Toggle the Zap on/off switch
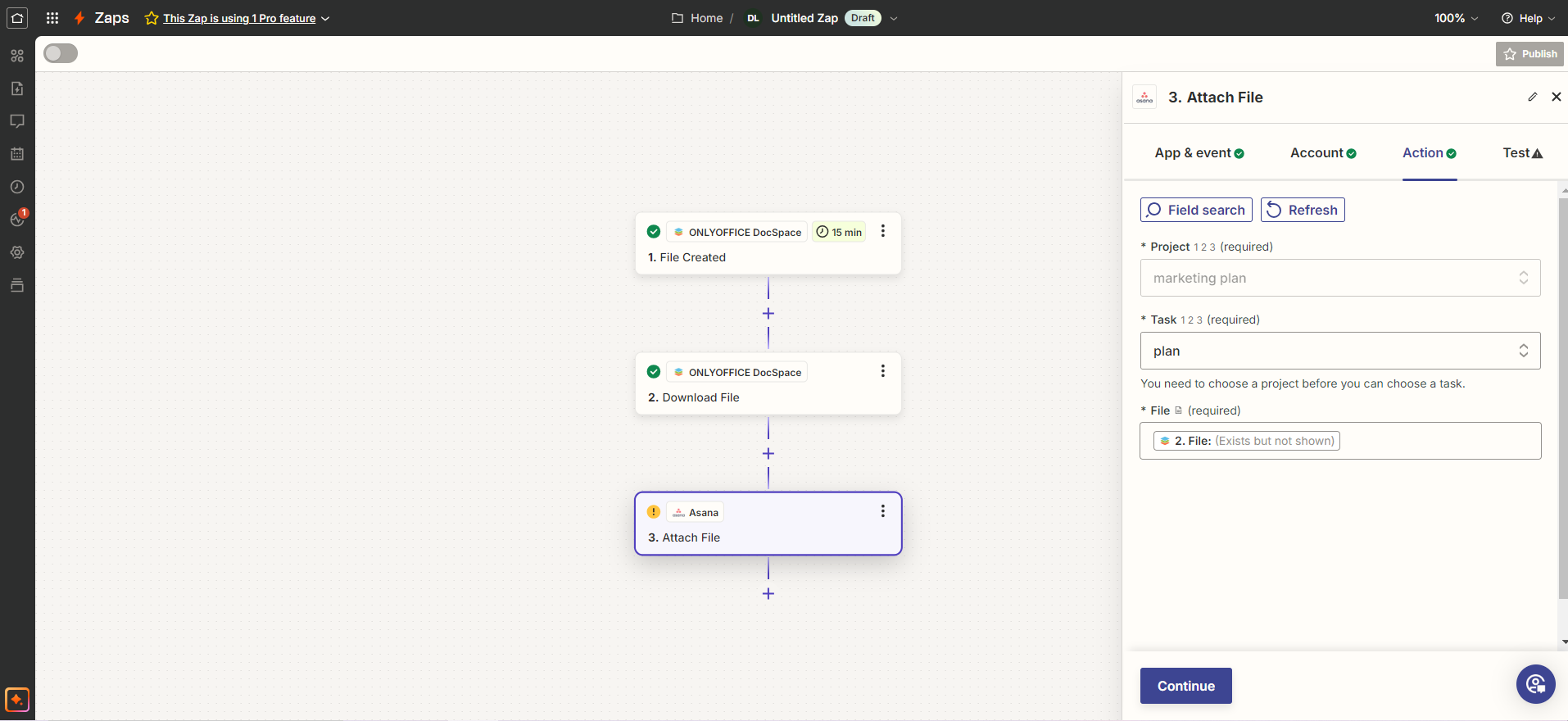1568x721 pixels. (61, 53)
